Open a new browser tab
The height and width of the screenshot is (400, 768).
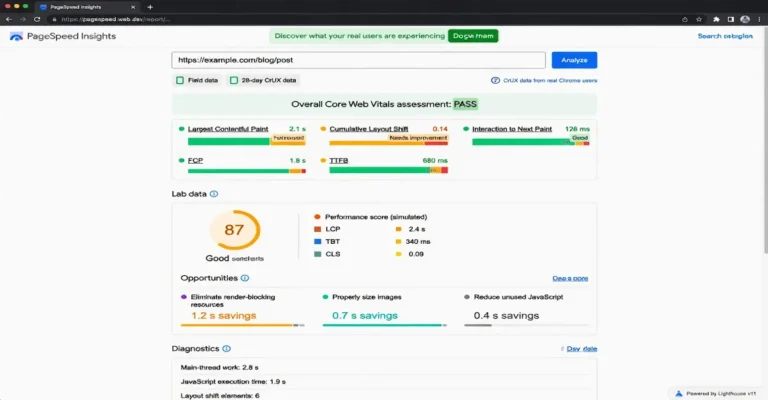pyautogui.click(x=150, y=7)
